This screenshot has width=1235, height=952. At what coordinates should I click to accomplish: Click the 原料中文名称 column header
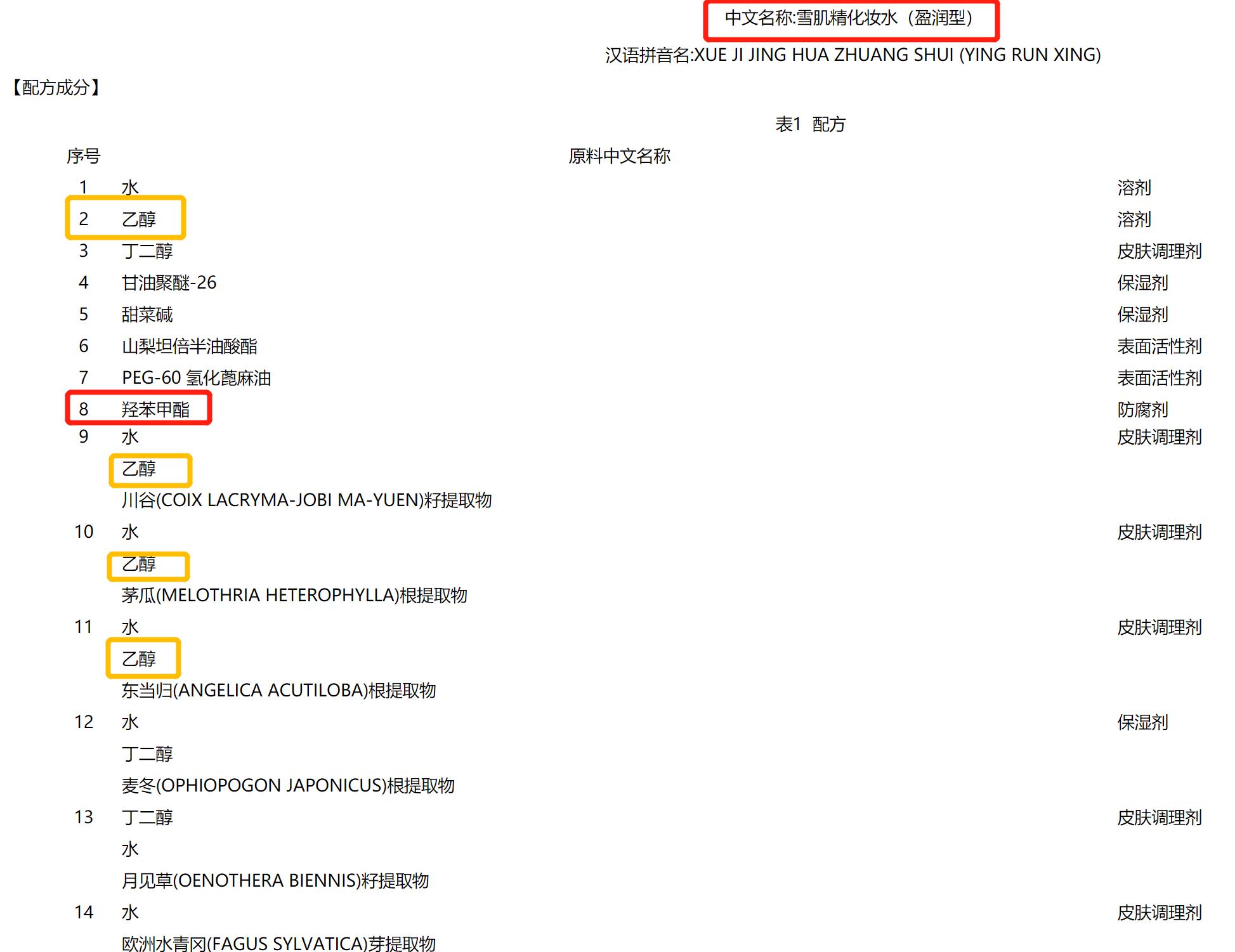pyautogui.click(x=619, y=156)
